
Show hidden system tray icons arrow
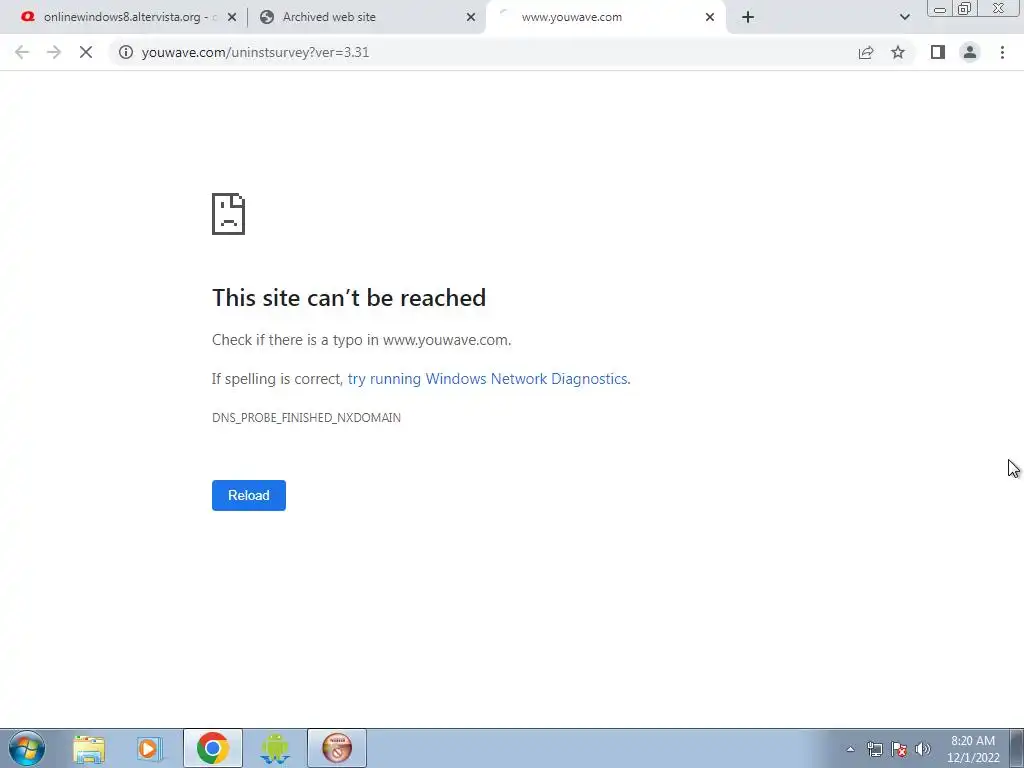pos(850,749)
